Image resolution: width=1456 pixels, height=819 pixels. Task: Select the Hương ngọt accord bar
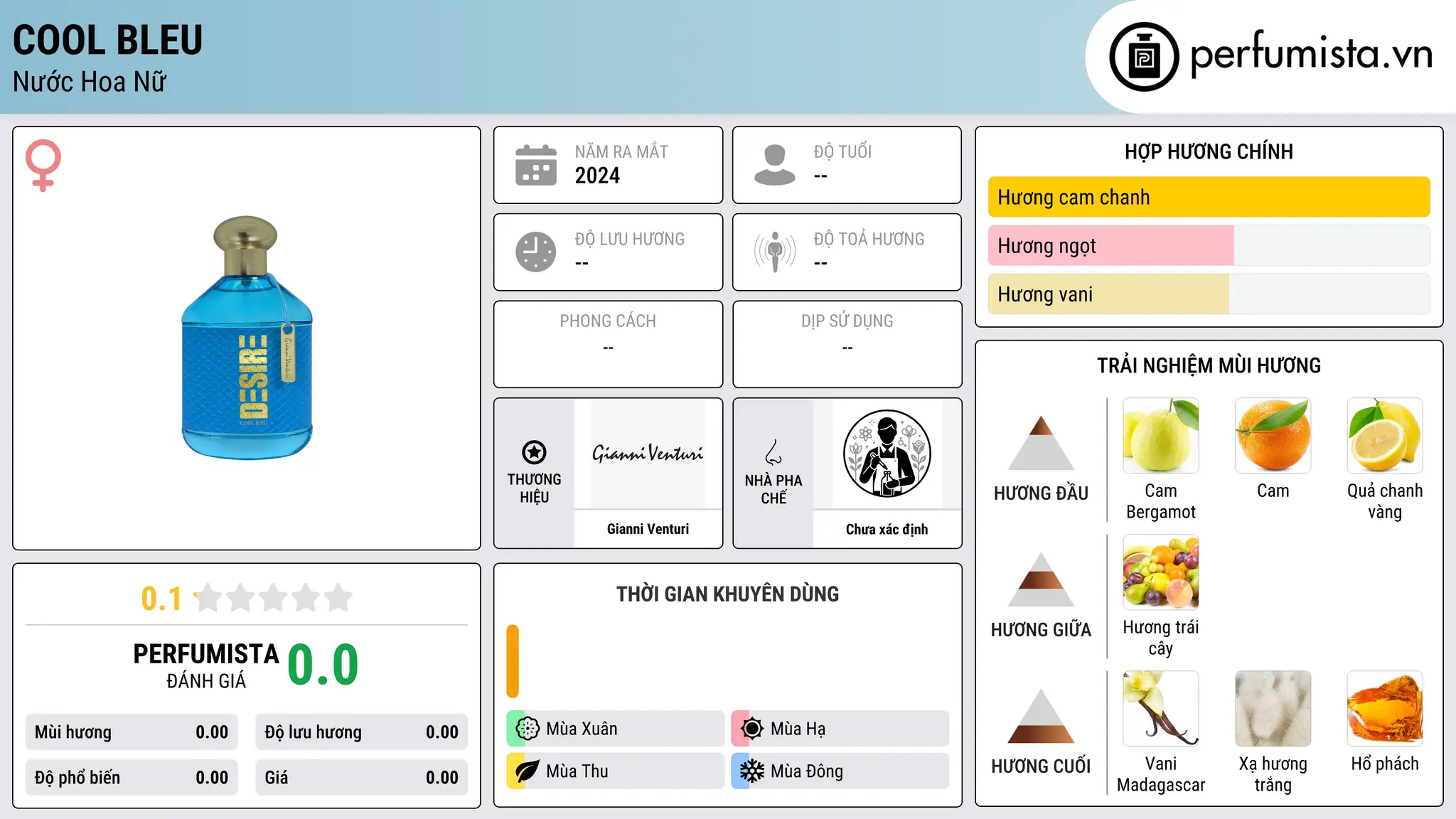pyautogui.click(x=1209, y=245)
